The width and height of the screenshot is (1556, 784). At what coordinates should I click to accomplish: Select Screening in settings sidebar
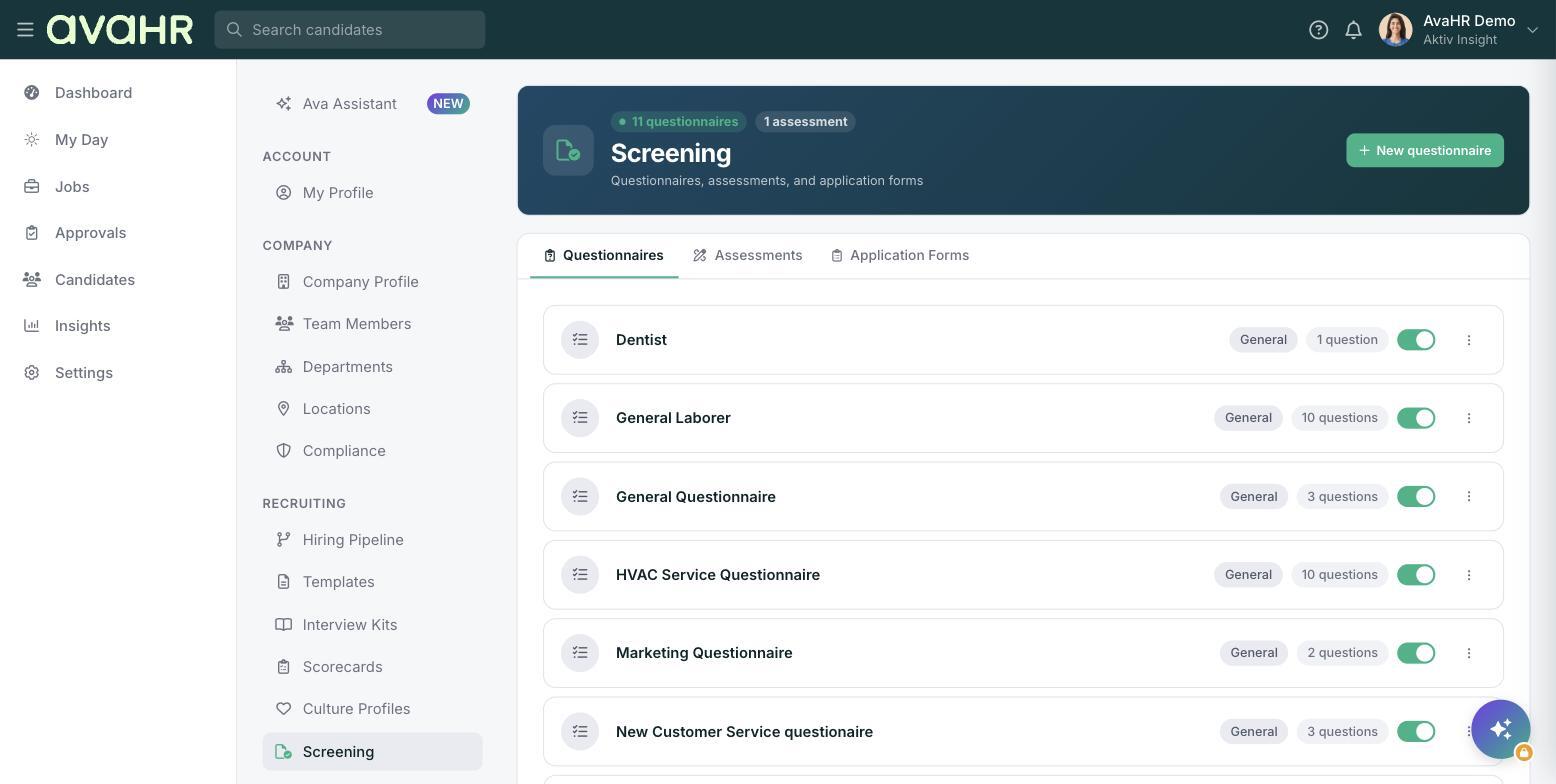click(372, 752)
